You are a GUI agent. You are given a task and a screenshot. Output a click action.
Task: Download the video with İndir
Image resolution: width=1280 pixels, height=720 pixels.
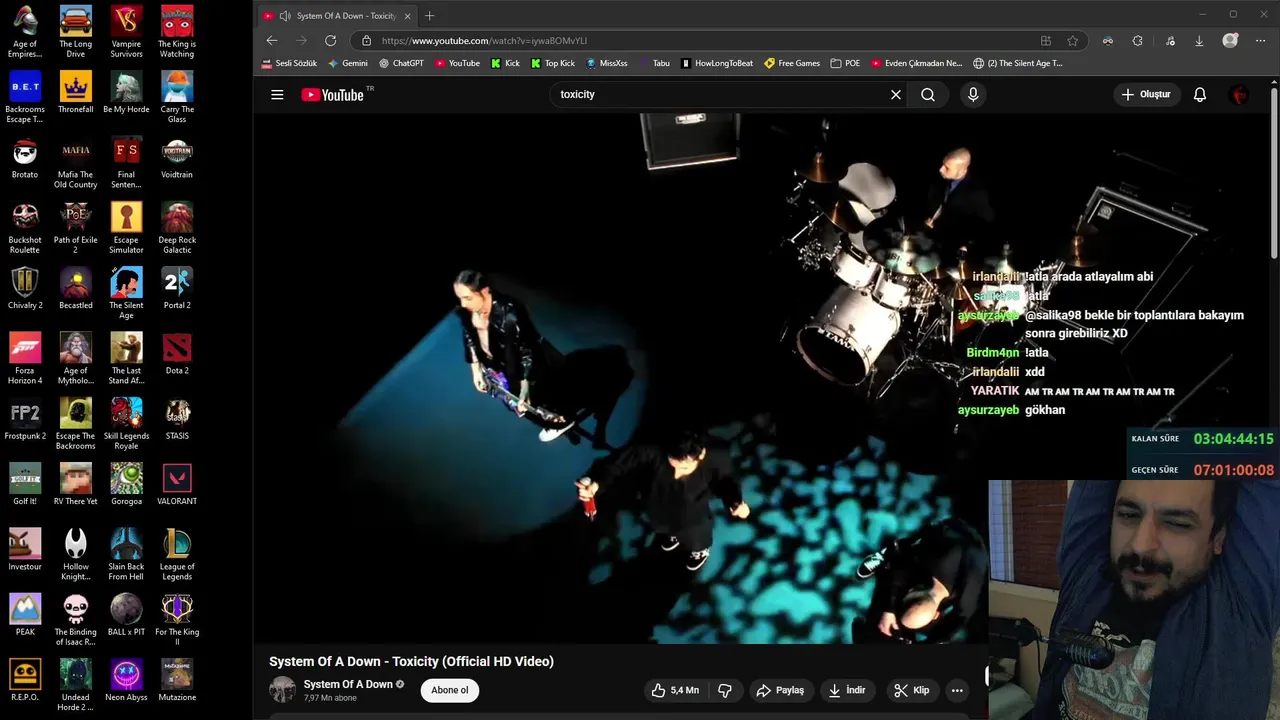(x=847, y=690)
